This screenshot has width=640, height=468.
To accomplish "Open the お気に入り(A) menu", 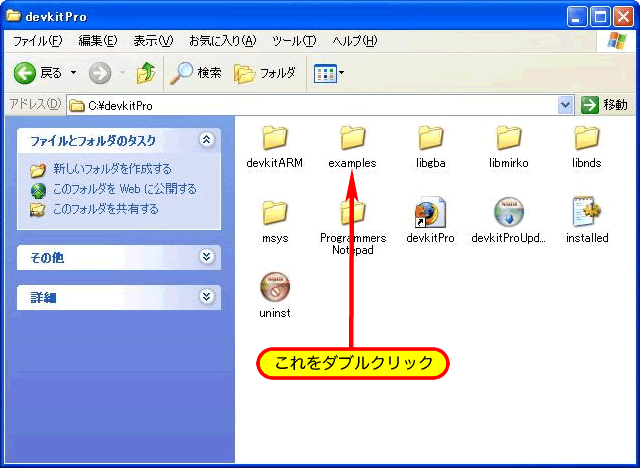I will 222,41.
